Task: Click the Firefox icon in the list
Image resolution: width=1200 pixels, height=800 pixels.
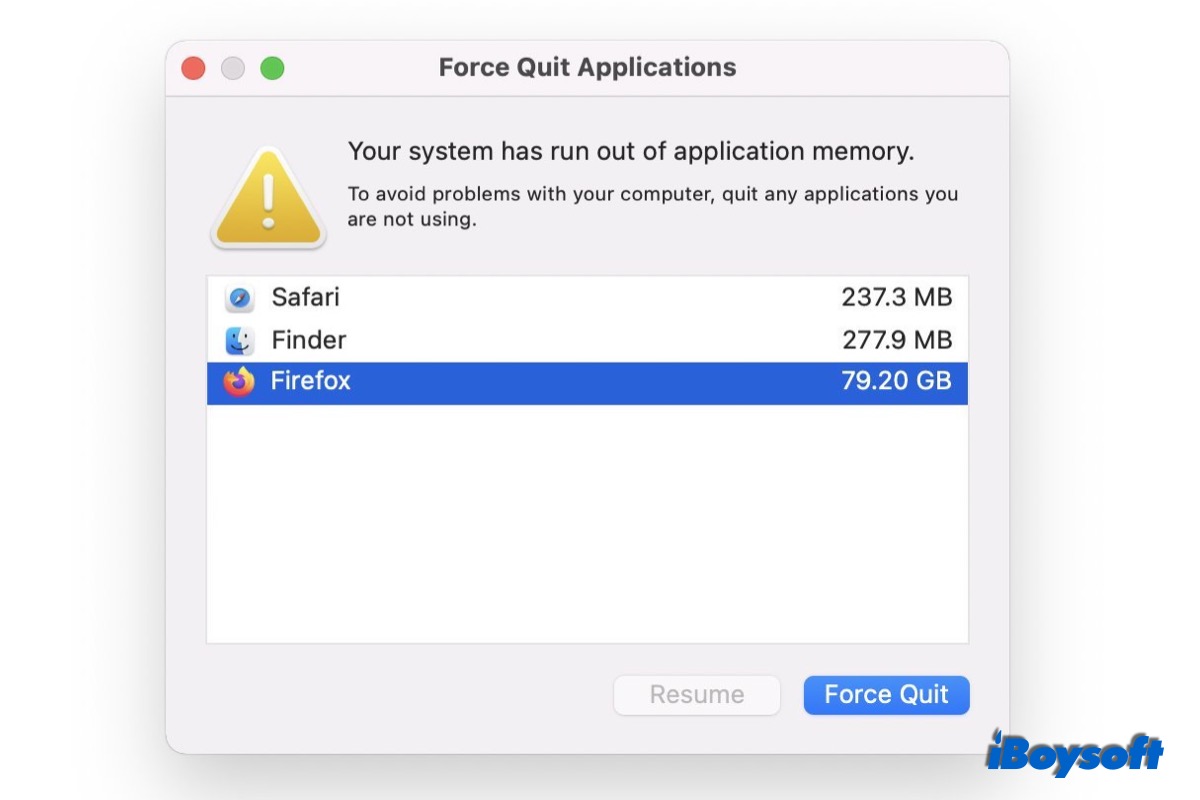Action: point(240,382)
